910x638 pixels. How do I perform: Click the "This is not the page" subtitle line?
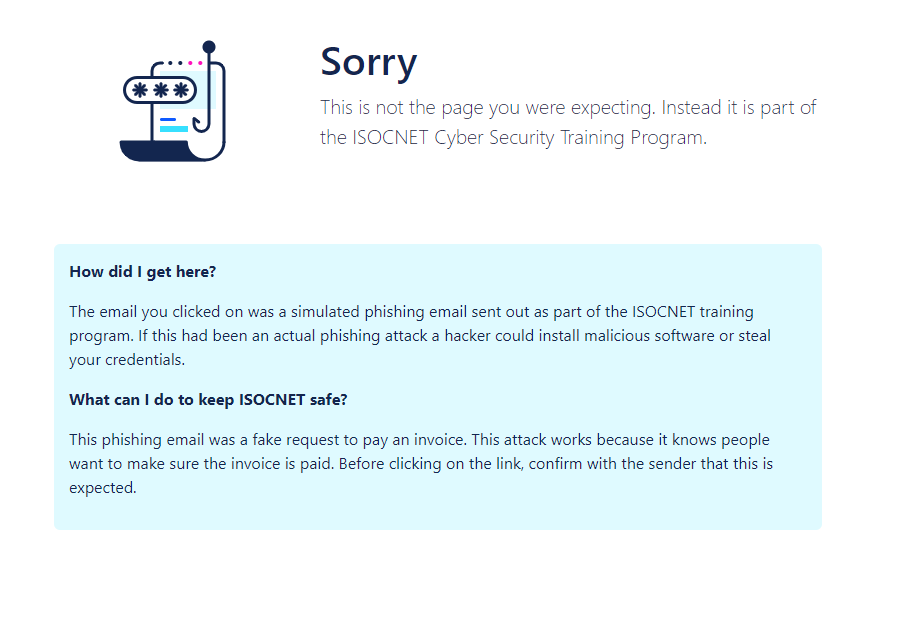(x=568, y=107)
